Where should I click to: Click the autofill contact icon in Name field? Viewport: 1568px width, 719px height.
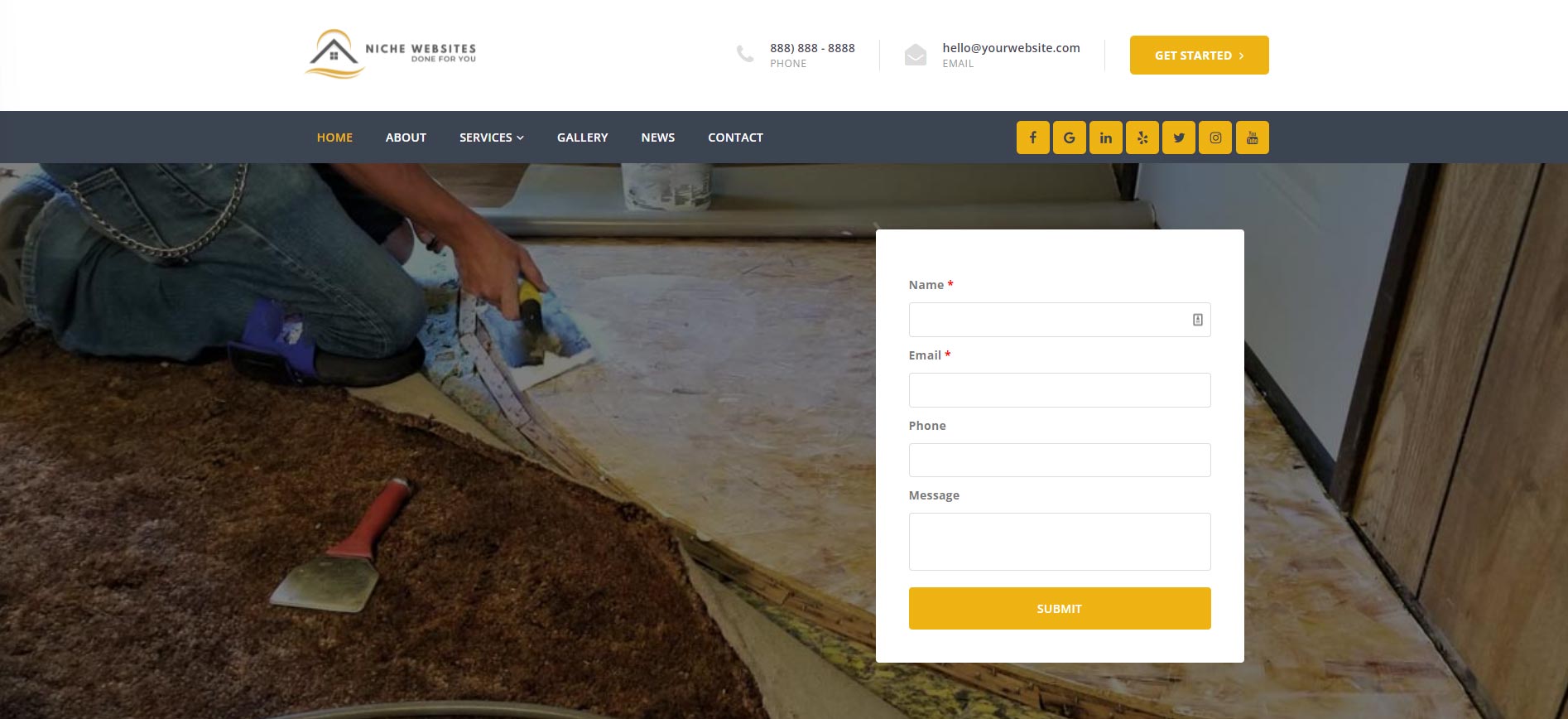pos(1197,320)
